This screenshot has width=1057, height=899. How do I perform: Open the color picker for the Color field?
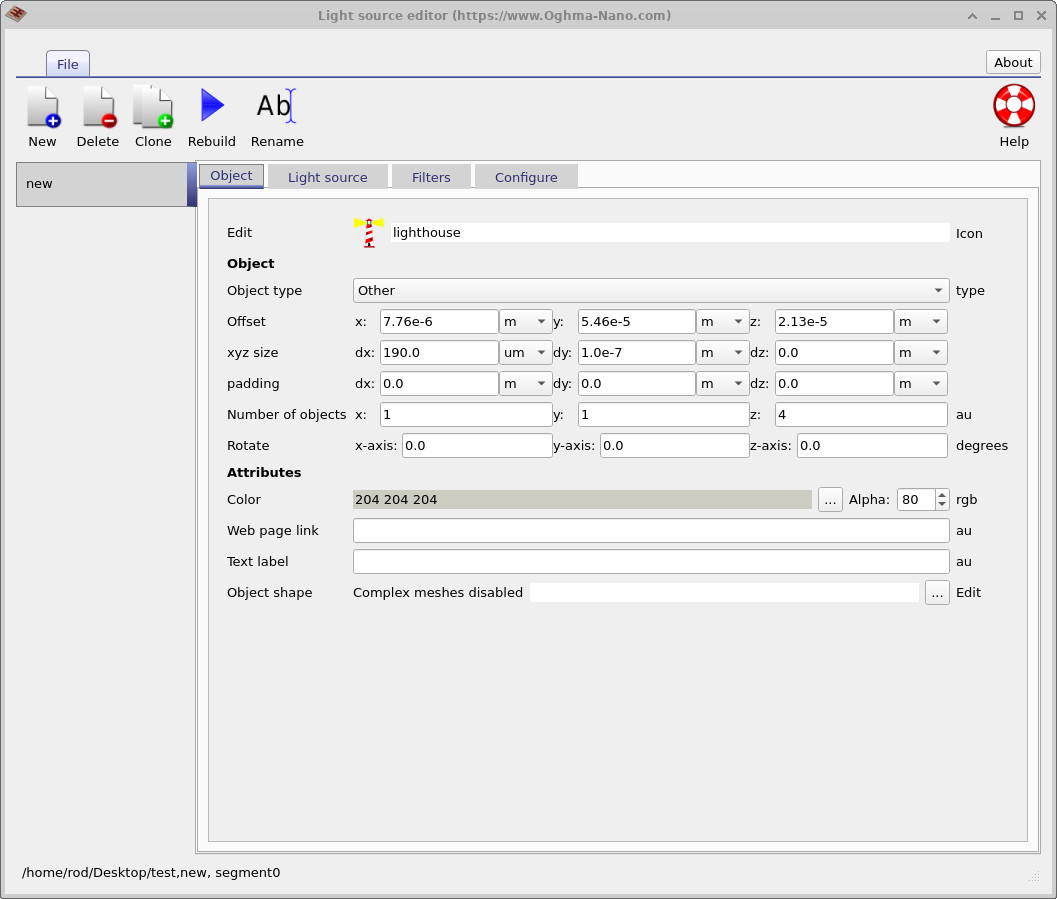[829, 499]
